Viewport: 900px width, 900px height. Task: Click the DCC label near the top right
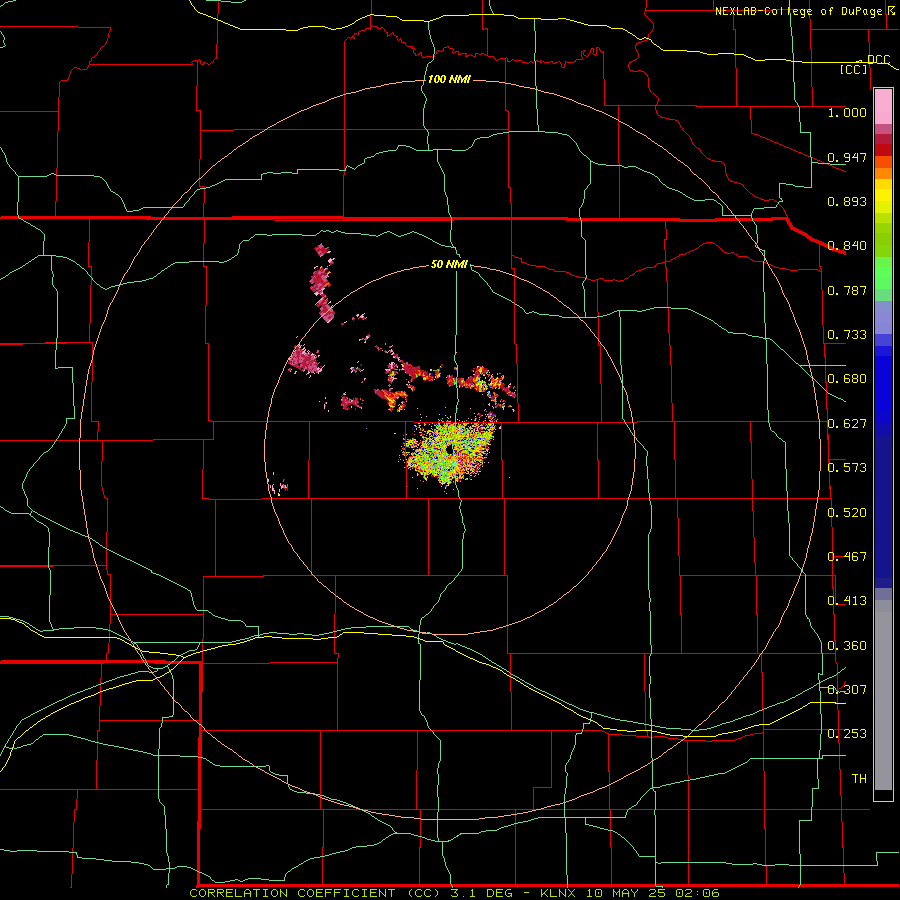pyautogui.click(x=878, y=60)
